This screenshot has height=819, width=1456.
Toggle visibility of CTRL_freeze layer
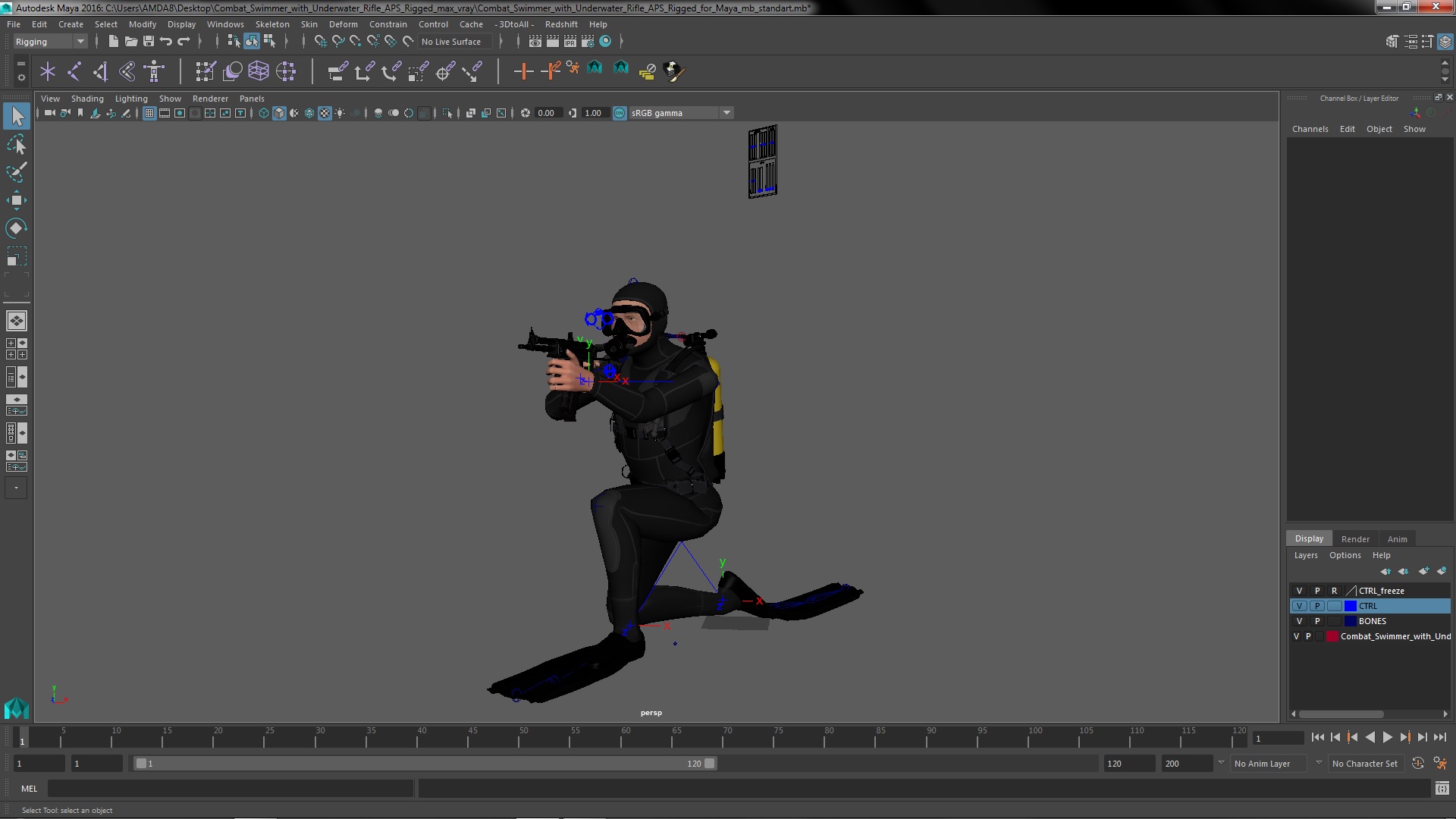(x=1299, y=591)
